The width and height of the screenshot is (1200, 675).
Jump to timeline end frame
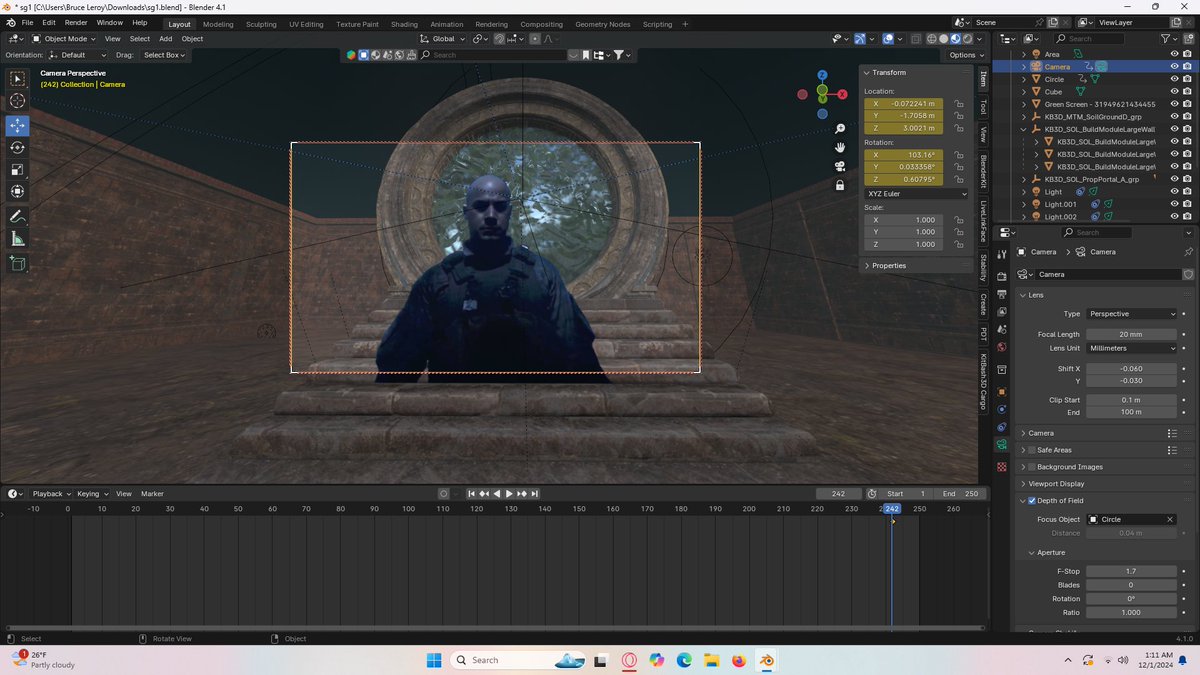[534, 494]
